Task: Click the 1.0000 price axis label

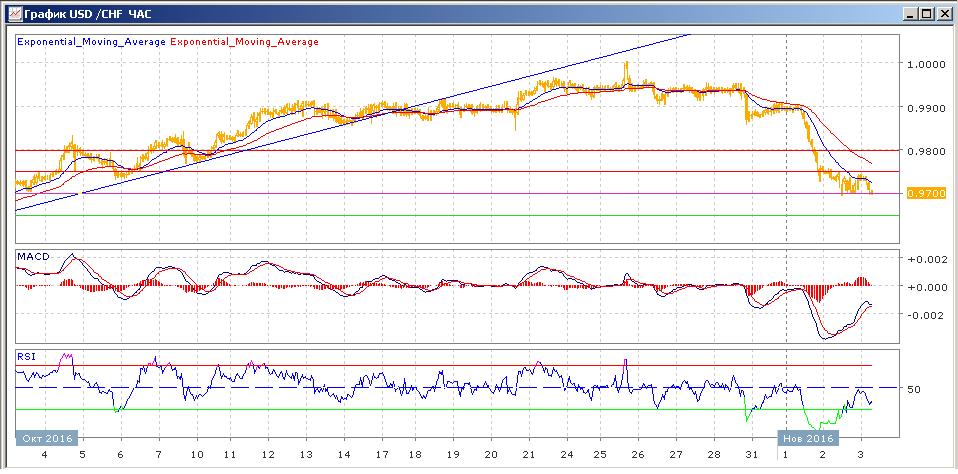Action: (926, 64)
